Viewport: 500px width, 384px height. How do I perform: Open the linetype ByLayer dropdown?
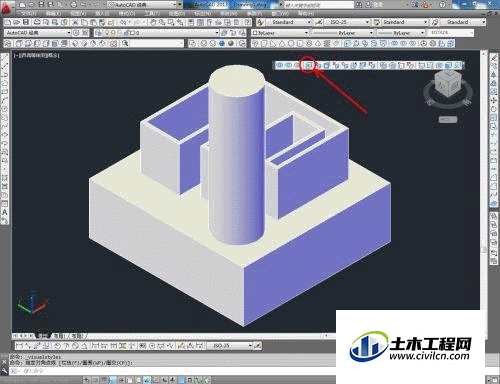(343, 33)
